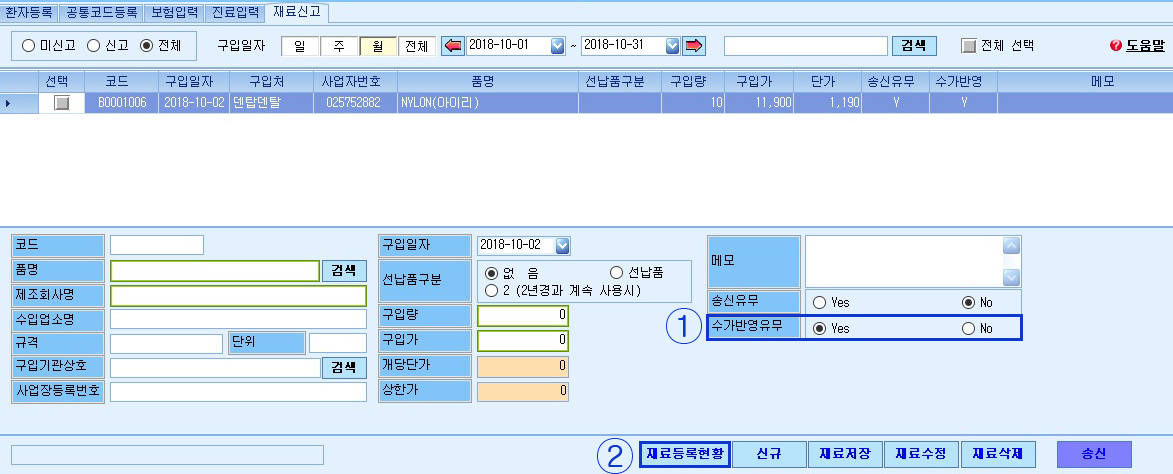Click the red left arrow date icon
Screen dimensions: 1173x474
(453, 46)
